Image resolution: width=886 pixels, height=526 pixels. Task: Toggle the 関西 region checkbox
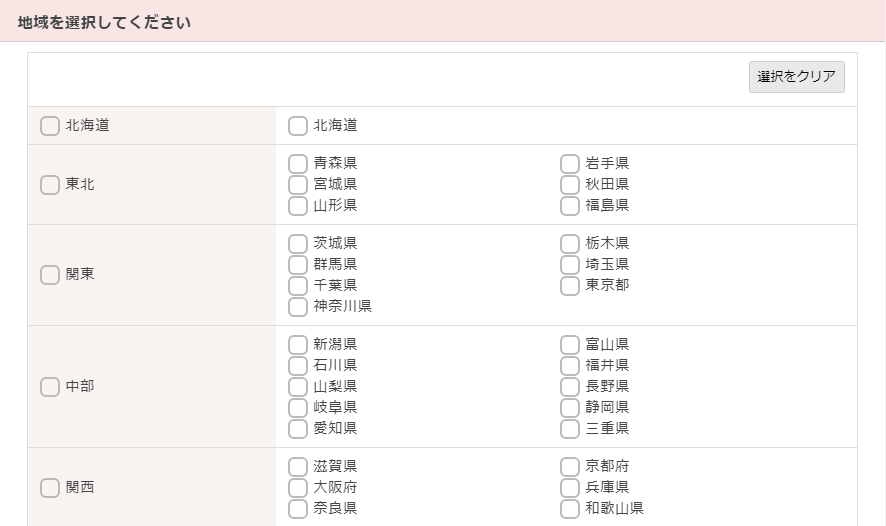coord(50,488)
